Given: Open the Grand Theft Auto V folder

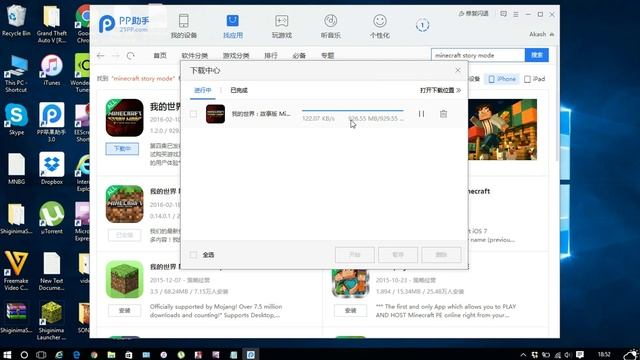Looking at the screenshot, I should pos(51,24).
